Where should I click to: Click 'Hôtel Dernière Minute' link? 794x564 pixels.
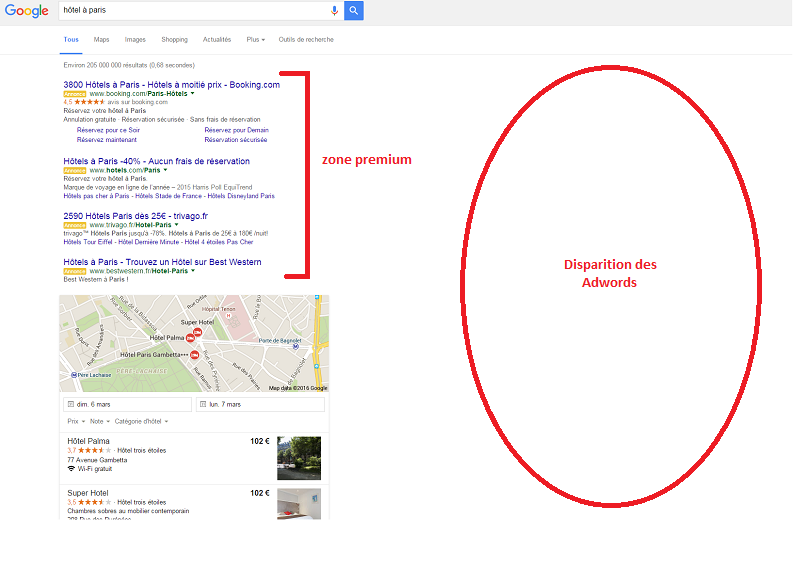148,242
